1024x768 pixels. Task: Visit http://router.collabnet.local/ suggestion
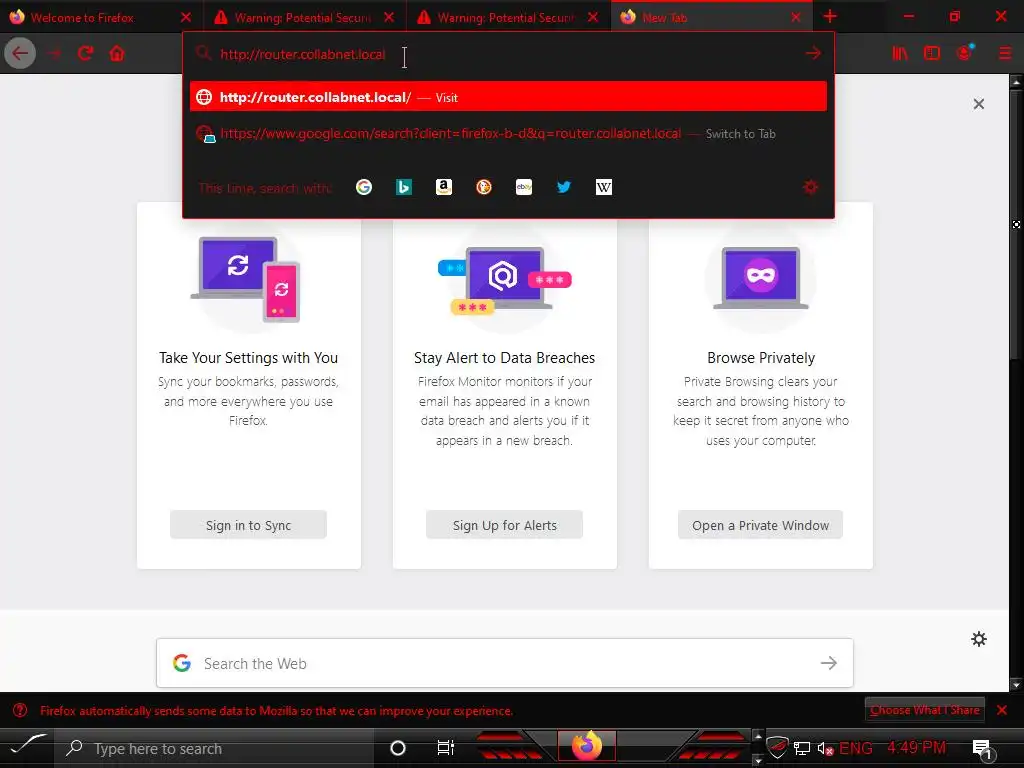(x=508, y=97)
